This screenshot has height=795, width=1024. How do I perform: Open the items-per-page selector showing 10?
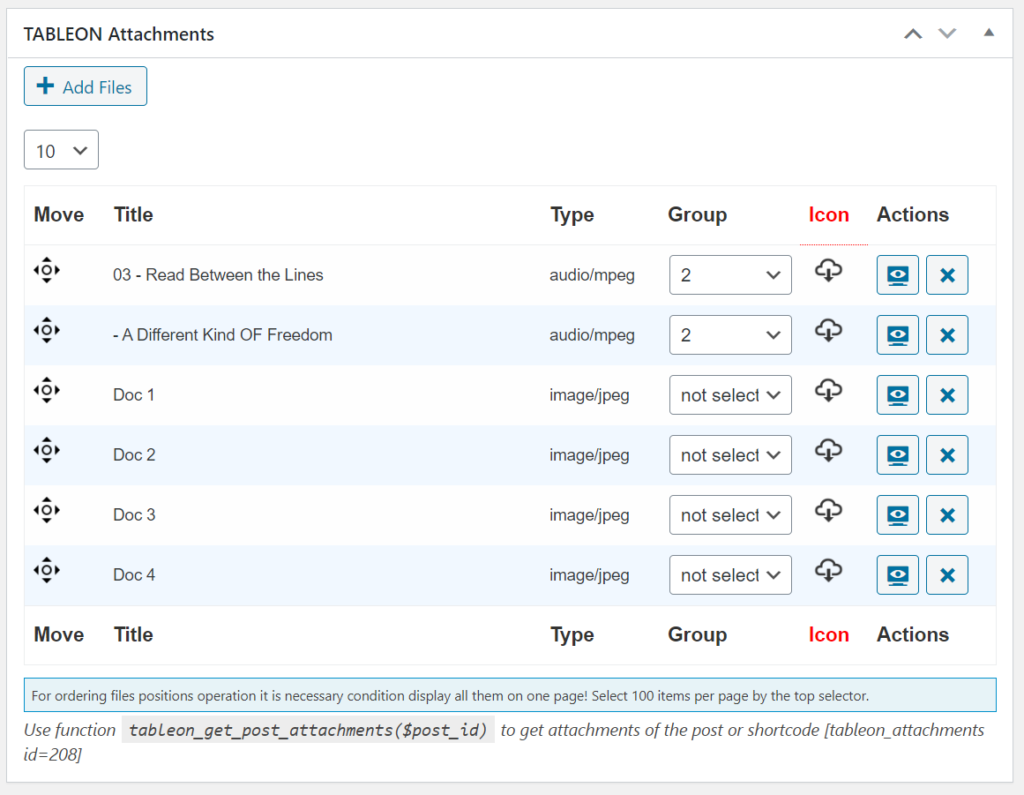pyautogui.click(x=60, y=149)
